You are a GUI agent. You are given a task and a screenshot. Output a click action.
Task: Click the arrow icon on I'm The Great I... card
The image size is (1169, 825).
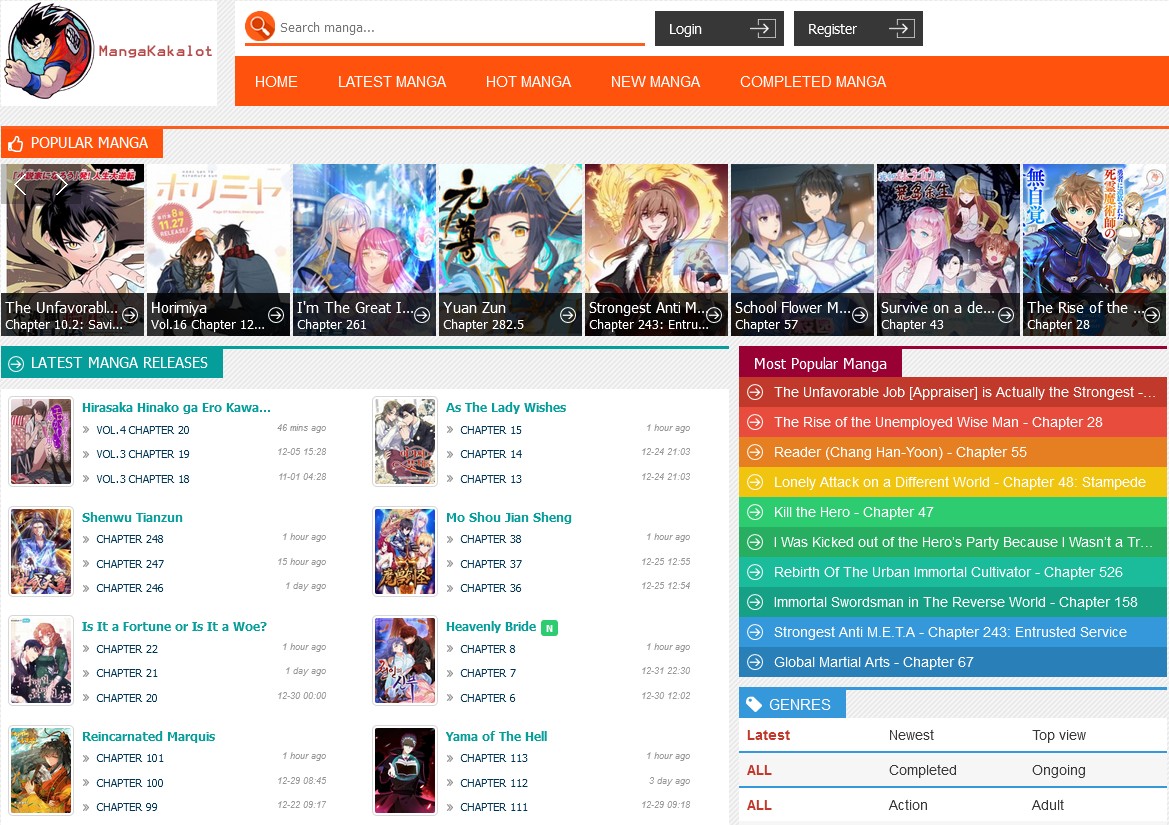(x=422, y=315)
